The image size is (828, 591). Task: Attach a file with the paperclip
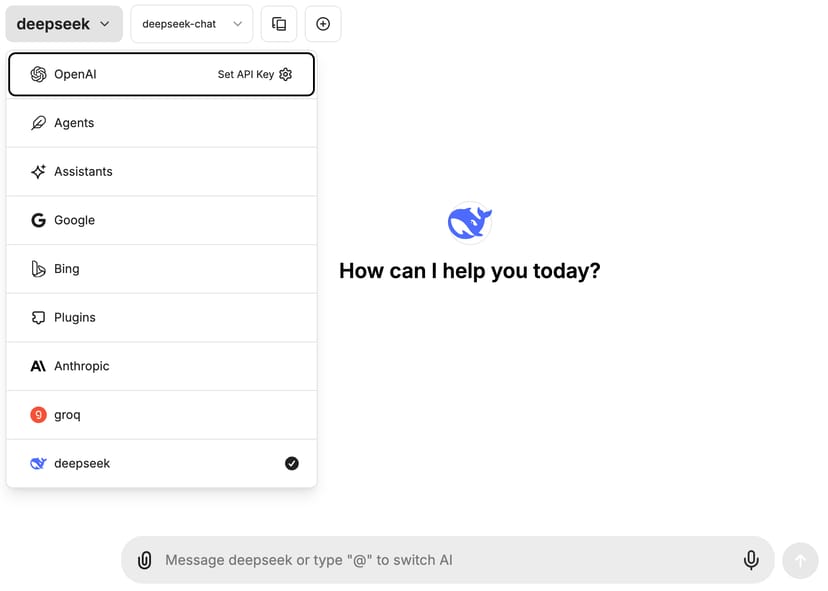[145, 560]
